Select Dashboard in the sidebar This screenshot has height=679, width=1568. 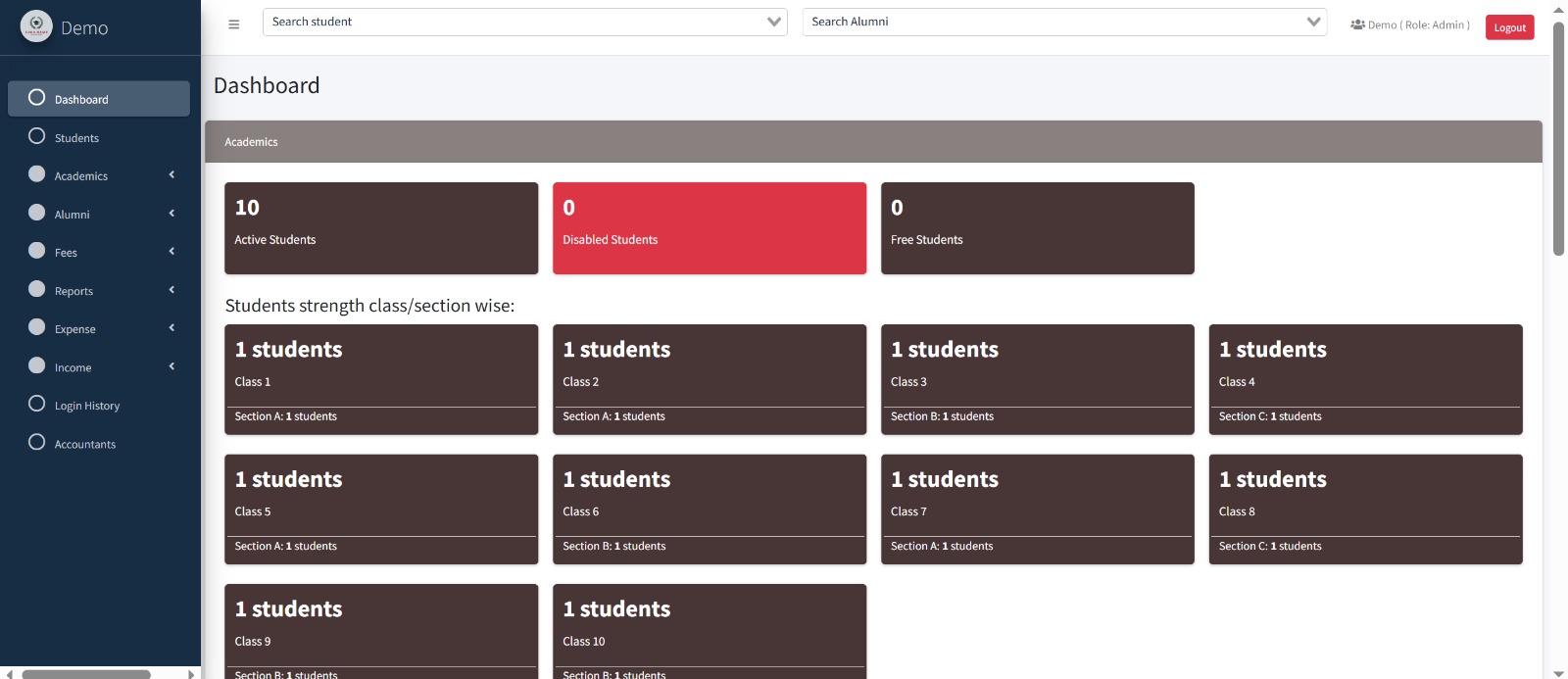[98, 99]
